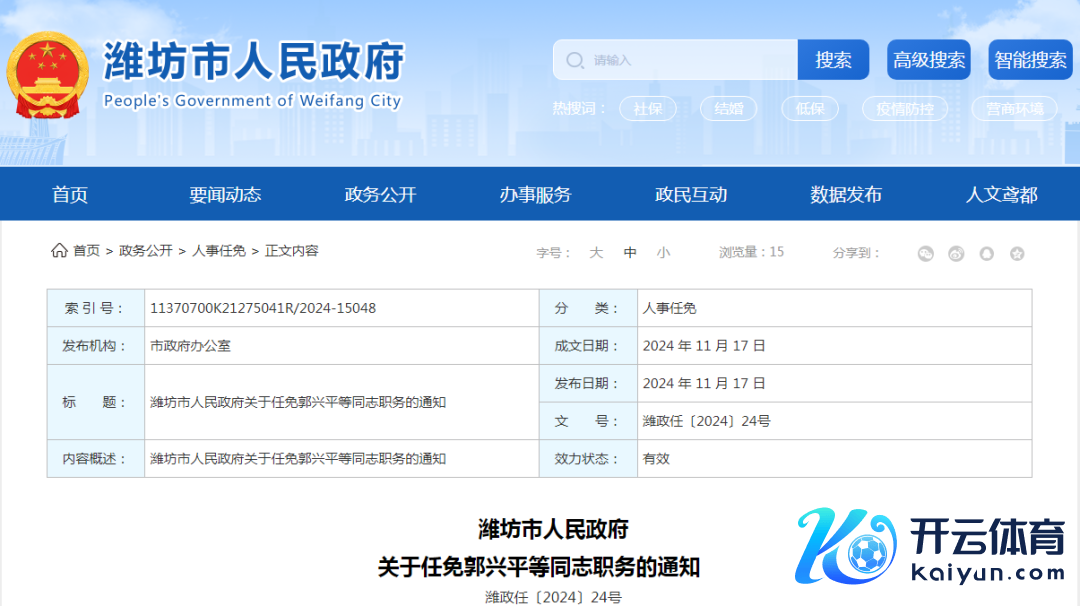Share the article to Weibo
Viewport: 1080px width, 606px height.
point(956,253)
